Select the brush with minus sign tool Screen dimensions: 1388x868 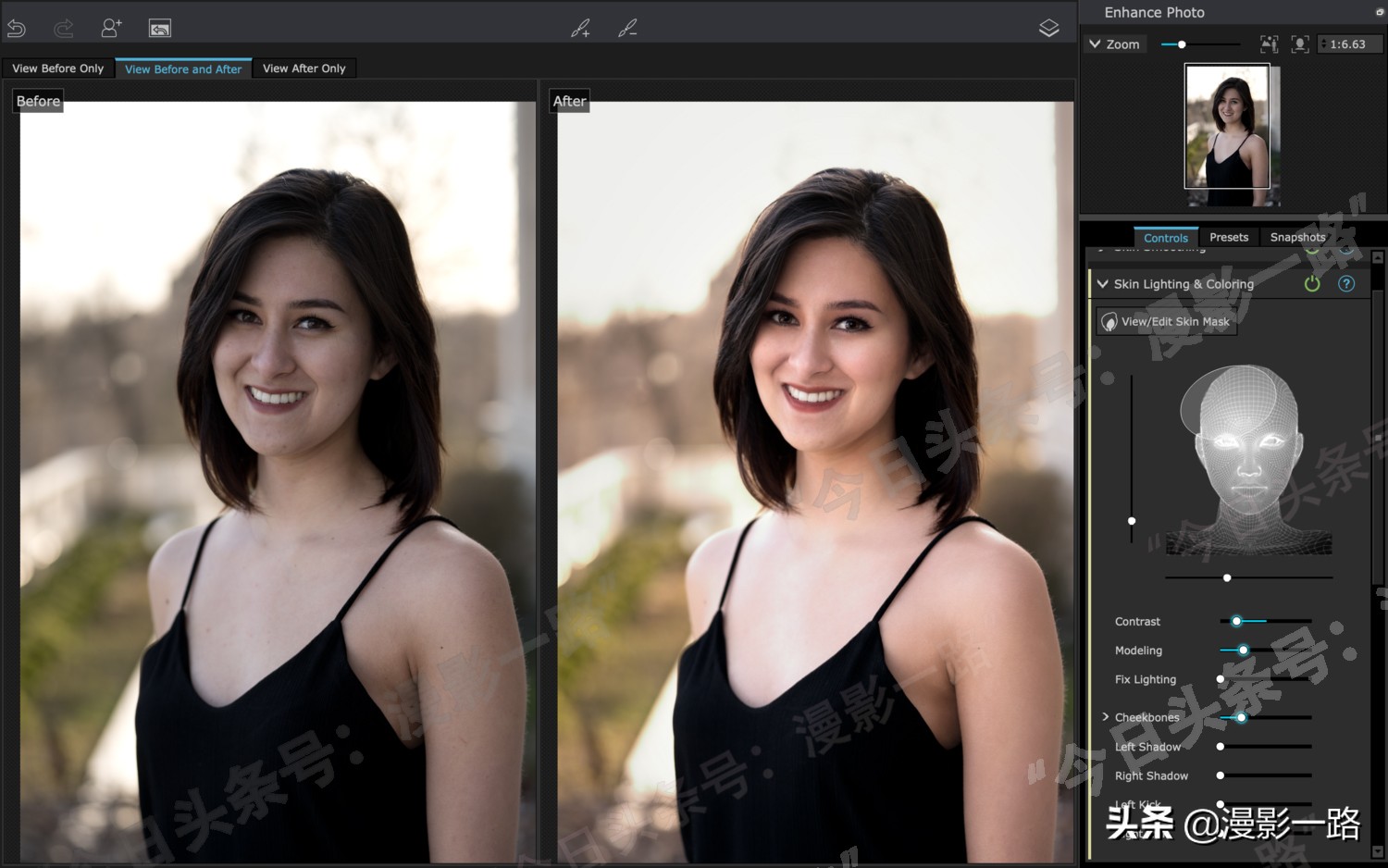coord(627,29)
